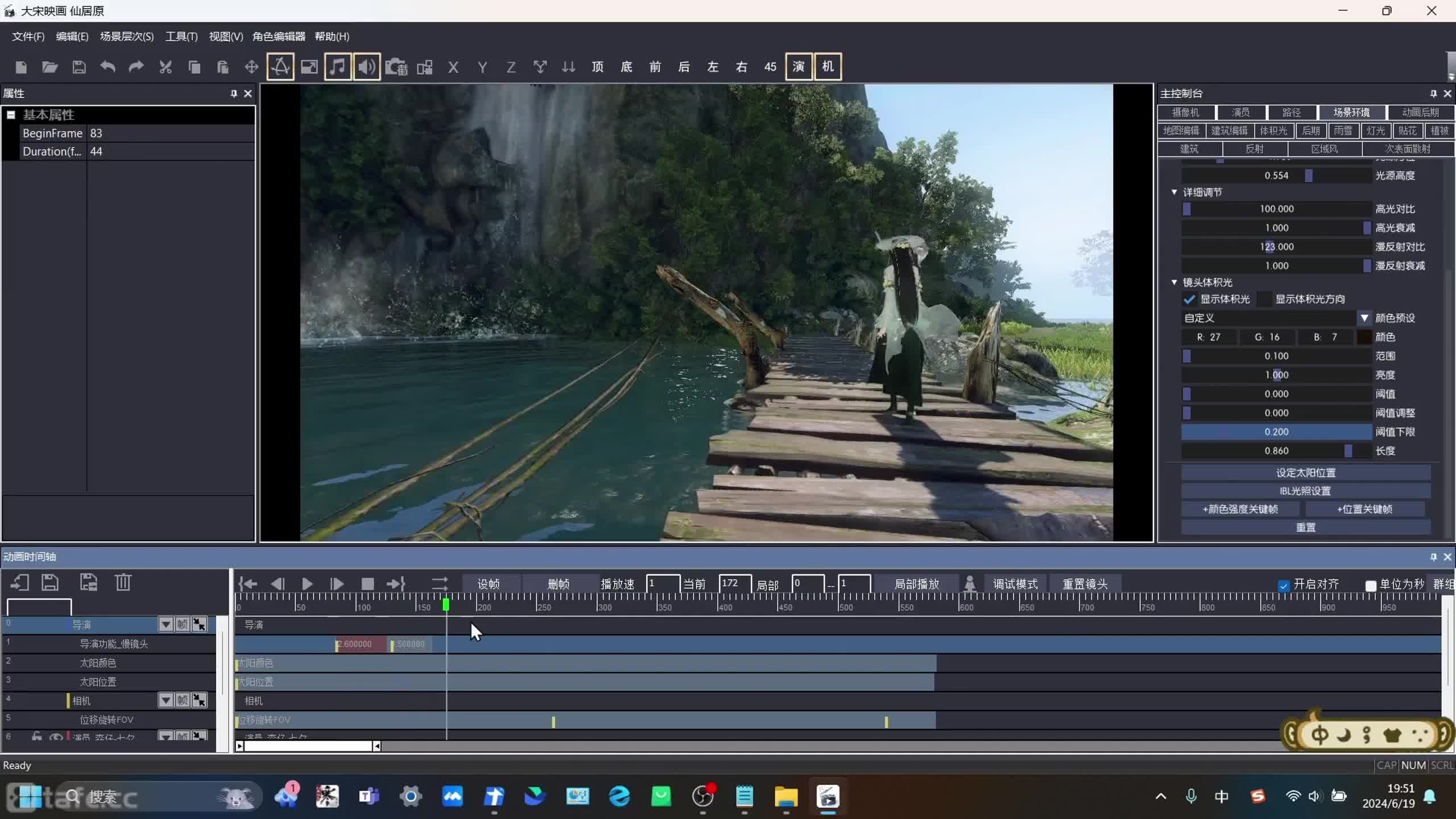The width and height of the screenshot is (1456, 819).
Task: Add a +位置关键帧
Action: pyautogui.click(x=1365, y=509)
